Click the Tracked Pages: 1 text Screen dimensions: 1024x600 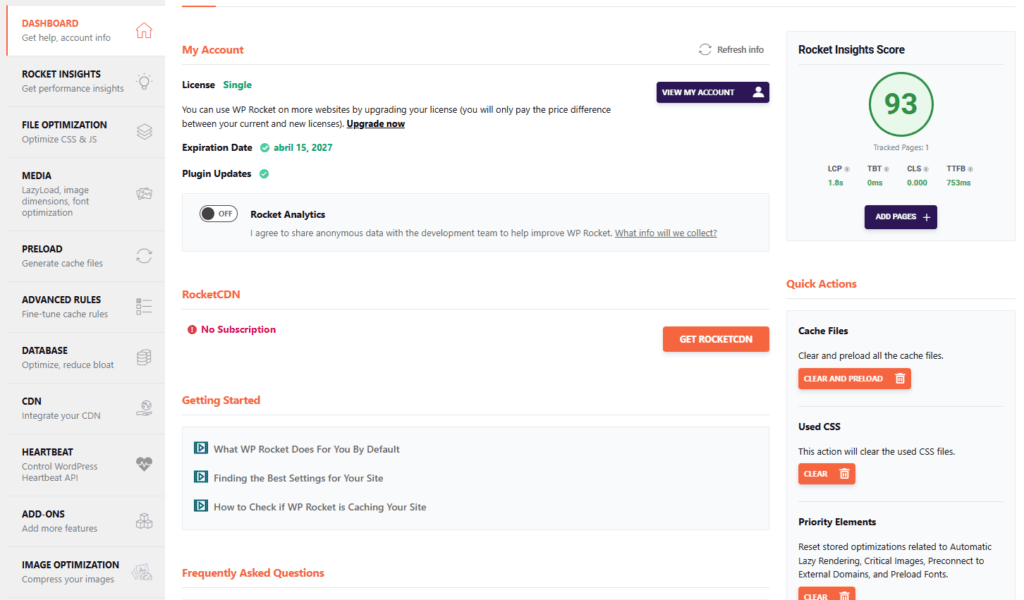click(901, 148)
